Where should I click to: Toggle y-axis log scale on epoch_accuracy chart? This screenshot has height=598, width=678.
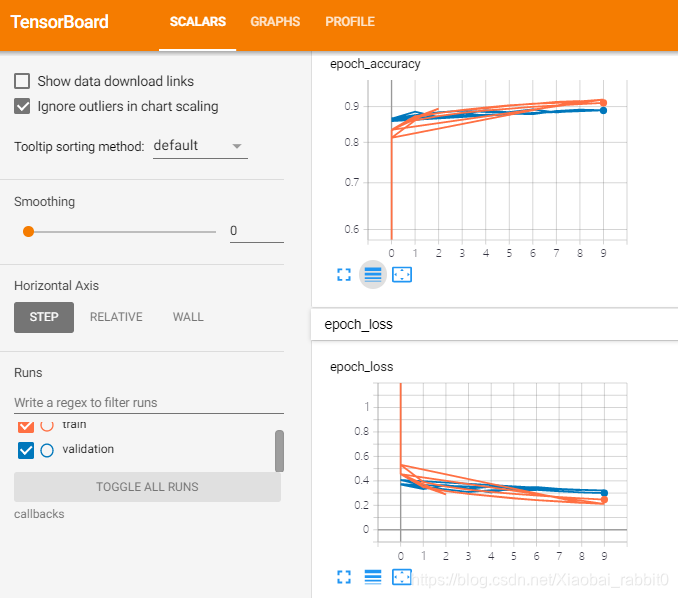pos(373,275)
